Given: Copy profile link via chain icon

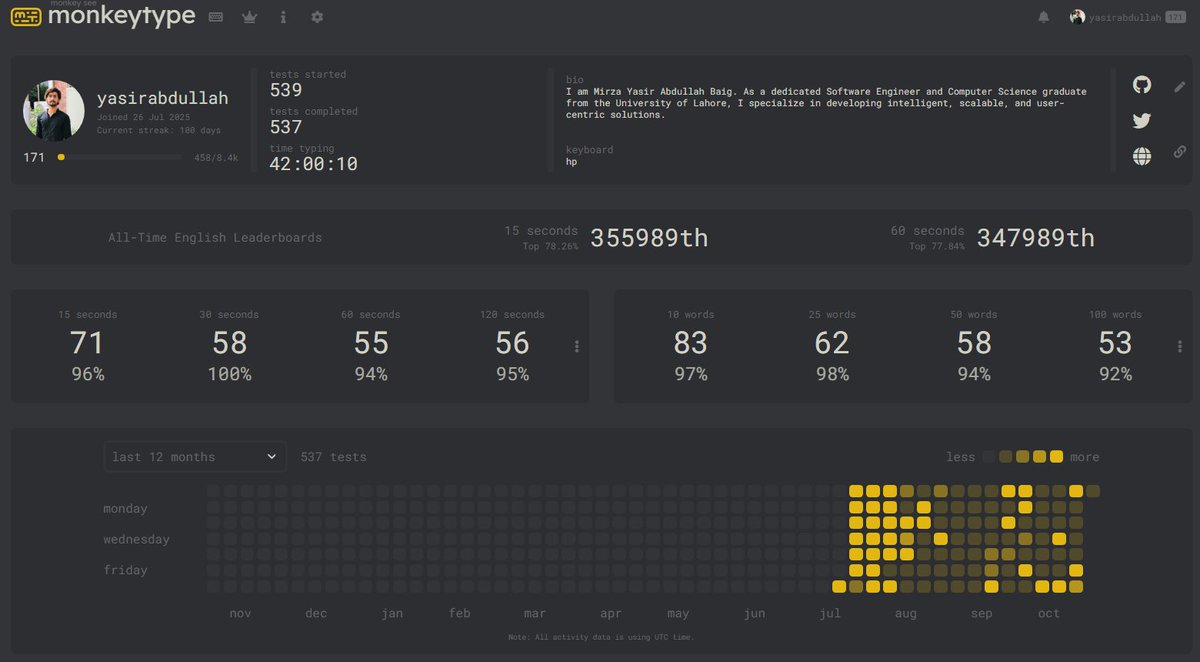Looking at the screenshot, I should click(x=1180, y=152).
